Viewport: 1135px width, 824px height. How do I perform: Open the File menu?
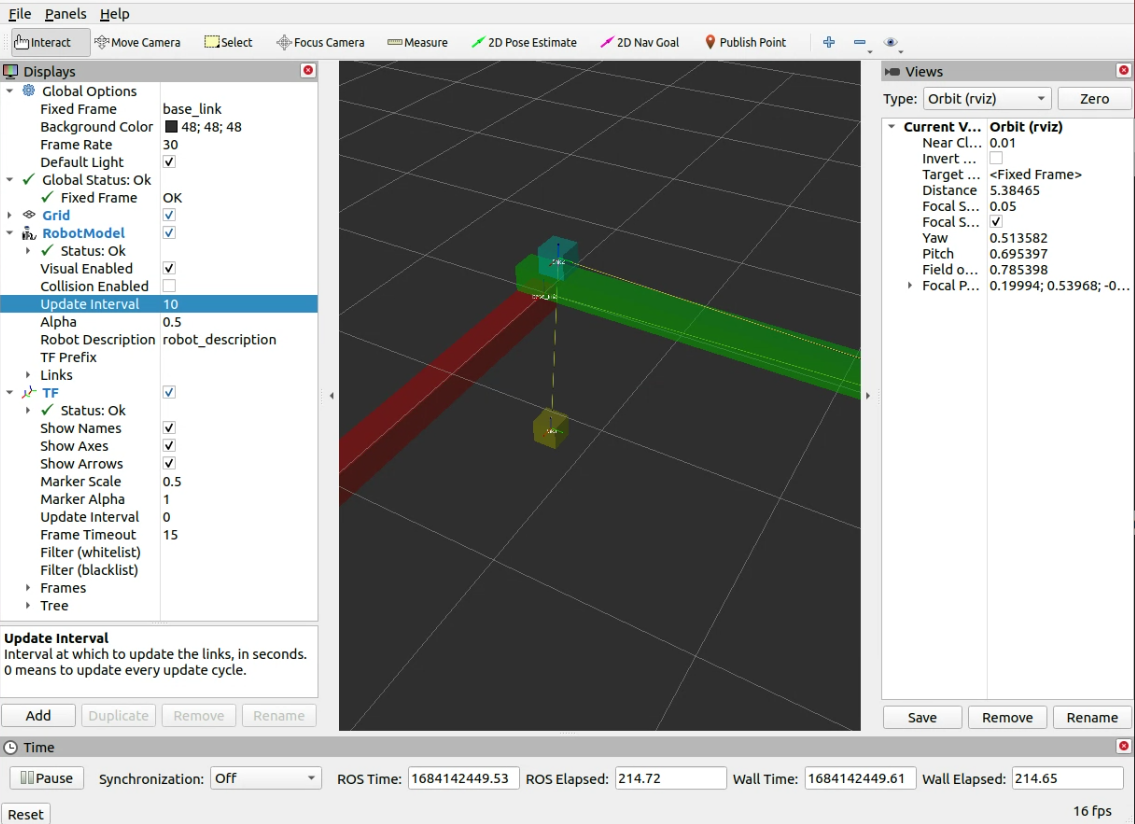tap(20, 14)
